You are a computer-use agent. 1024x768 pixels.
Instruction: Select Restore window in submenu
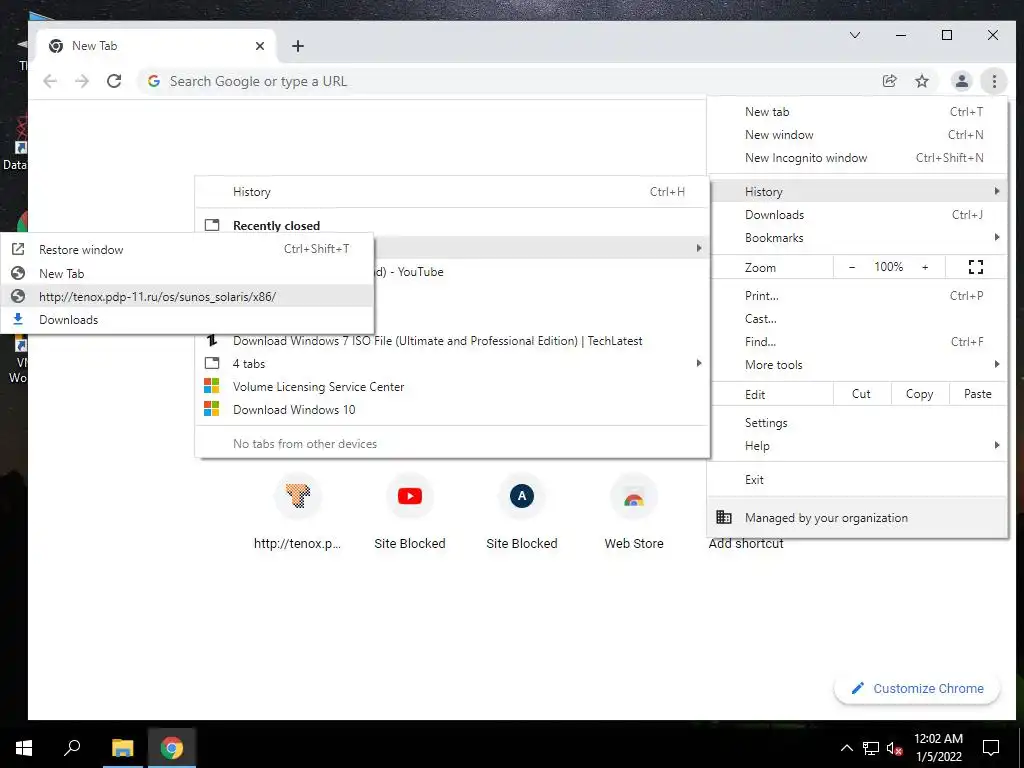187,249
